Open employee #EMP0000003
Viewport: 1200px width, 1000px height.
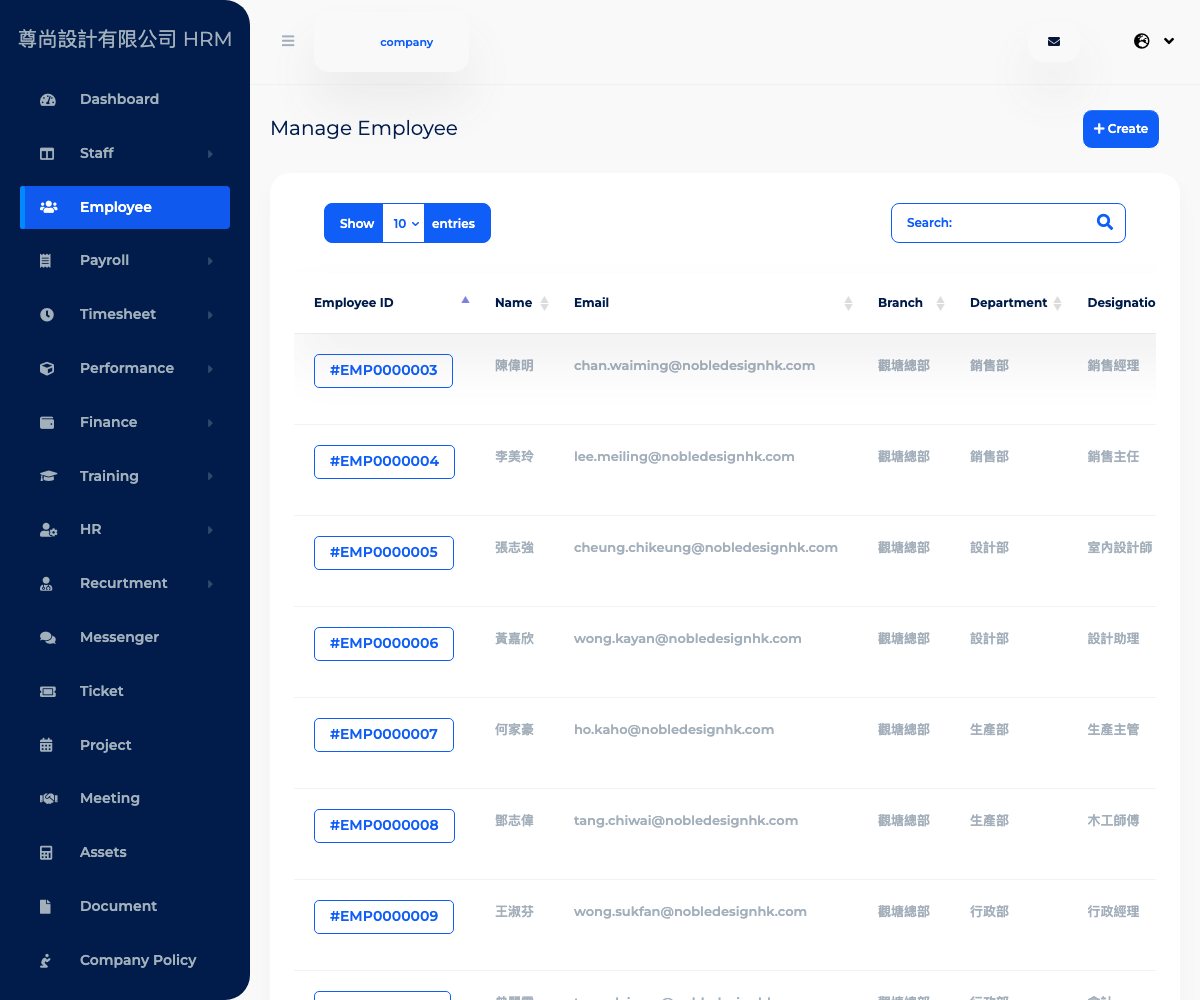click(383, 370)
